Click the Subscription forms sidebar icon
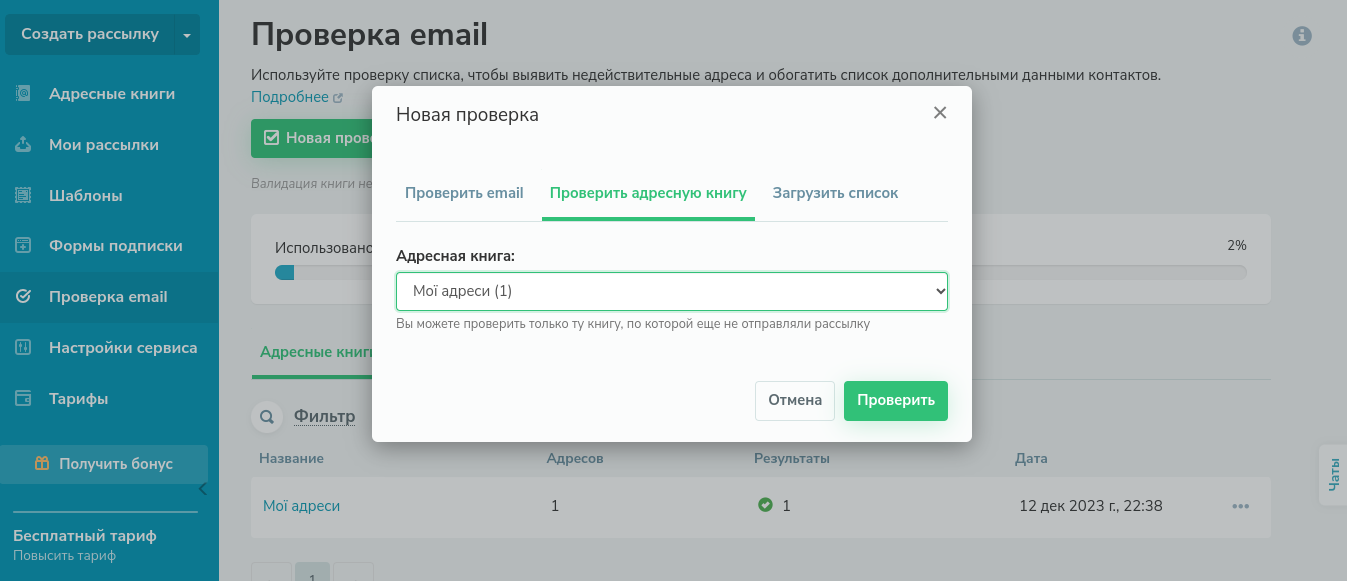Viewport: 1347px width, 581px height. point(24,246)
